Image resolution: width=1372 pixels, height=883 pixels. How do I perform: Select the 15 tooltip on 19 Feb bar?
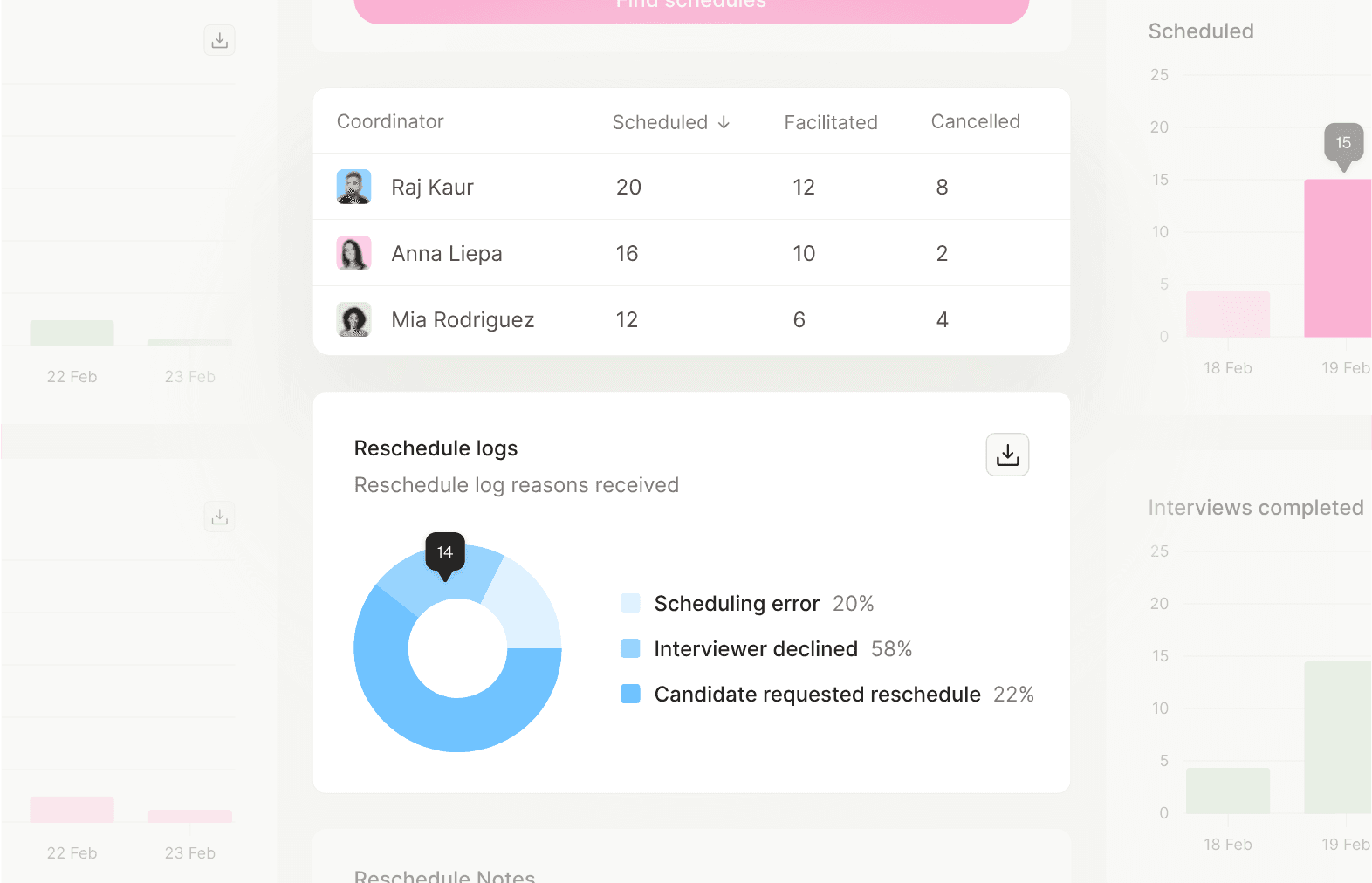1343,145
